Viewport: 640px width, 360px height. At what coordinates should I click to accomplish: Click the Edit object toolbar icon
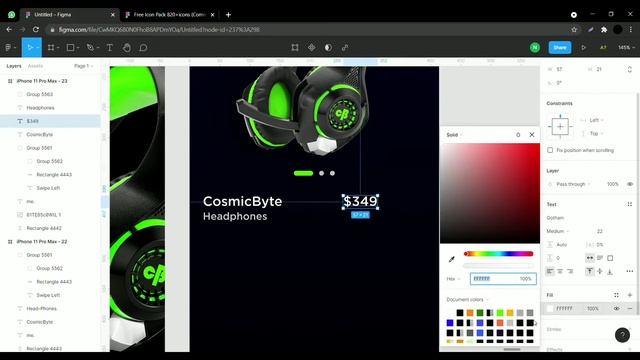tap(295, 48)
